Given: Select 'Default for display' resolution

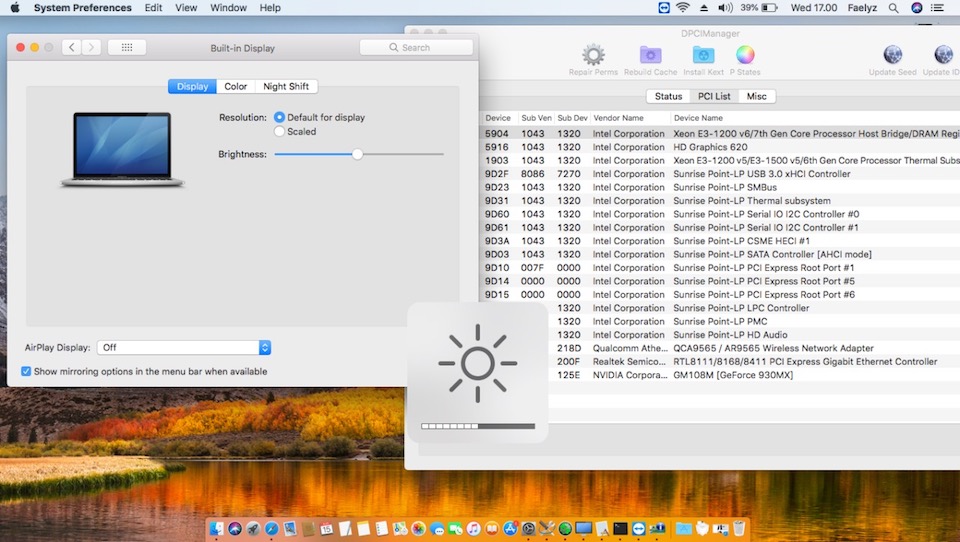Looking at the screenshot, I should (x=280, y=117).
